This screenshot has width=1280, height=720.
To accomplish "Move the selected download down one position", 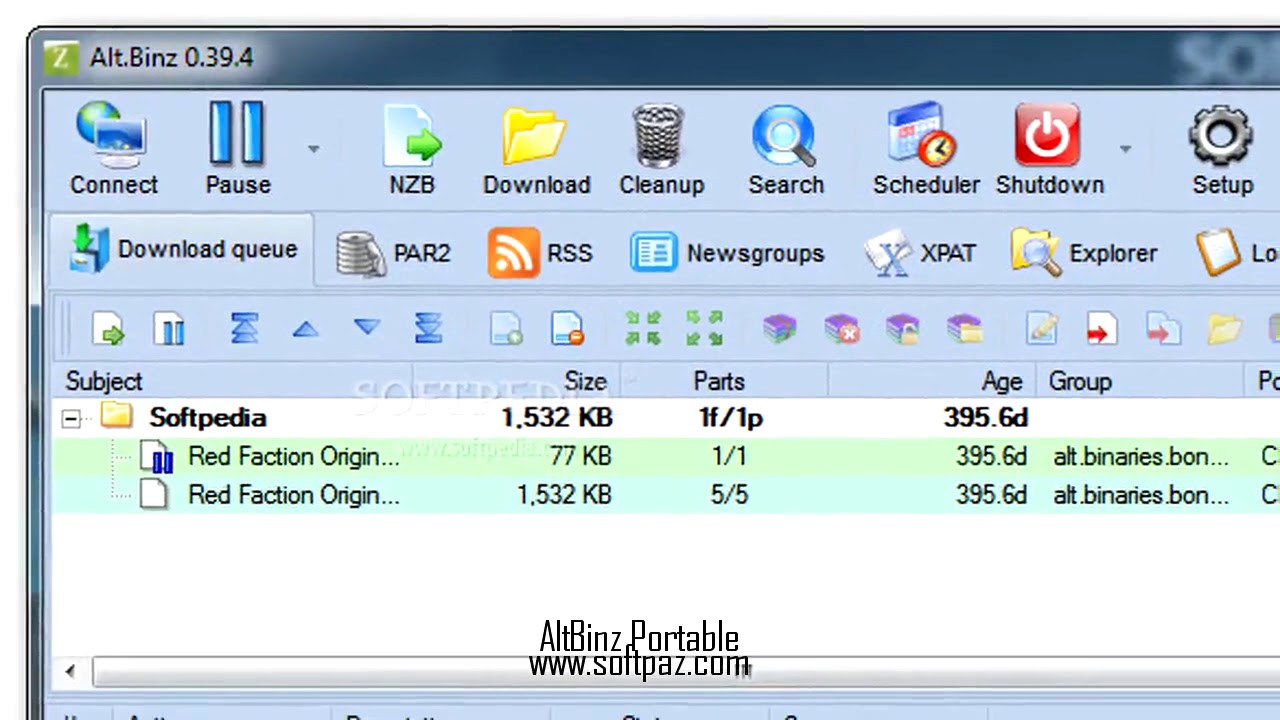I will 366,329.
